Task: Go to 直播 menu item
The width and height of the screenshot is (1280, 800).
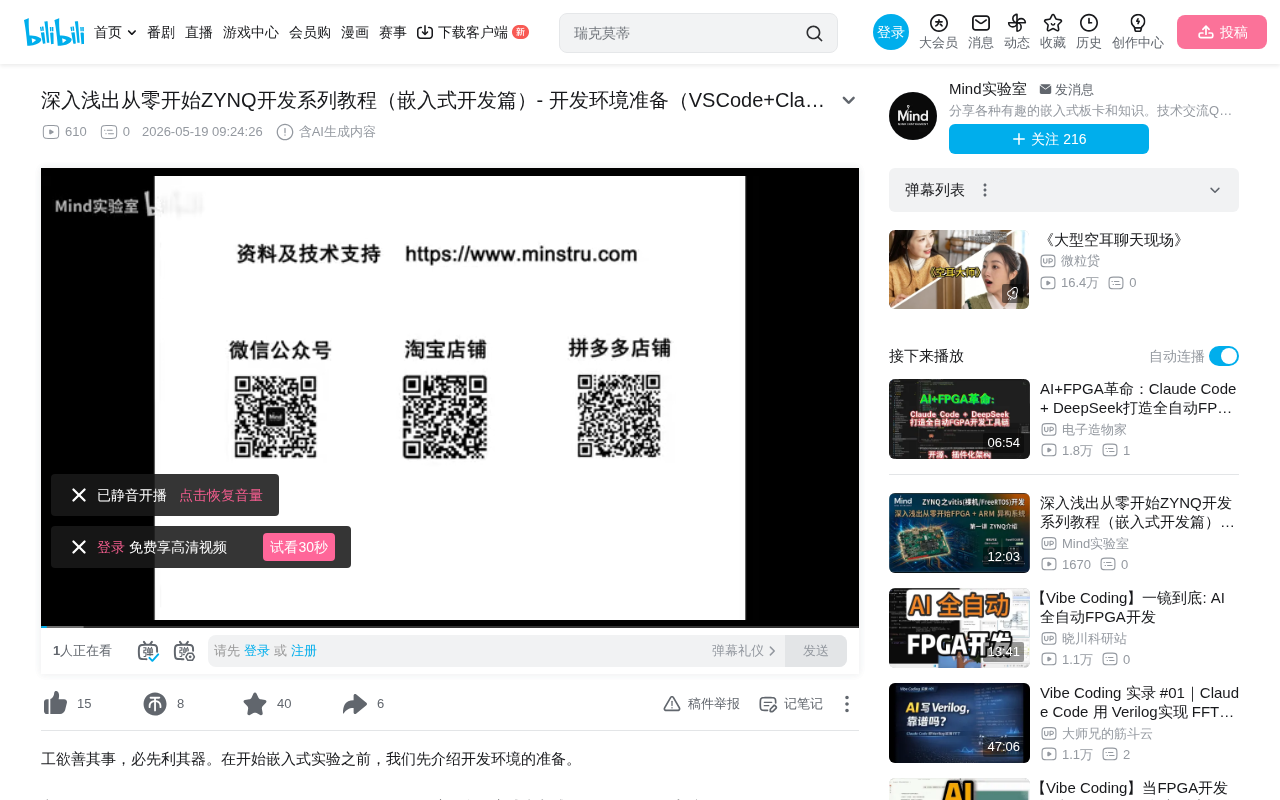Action: pos(199,32)
